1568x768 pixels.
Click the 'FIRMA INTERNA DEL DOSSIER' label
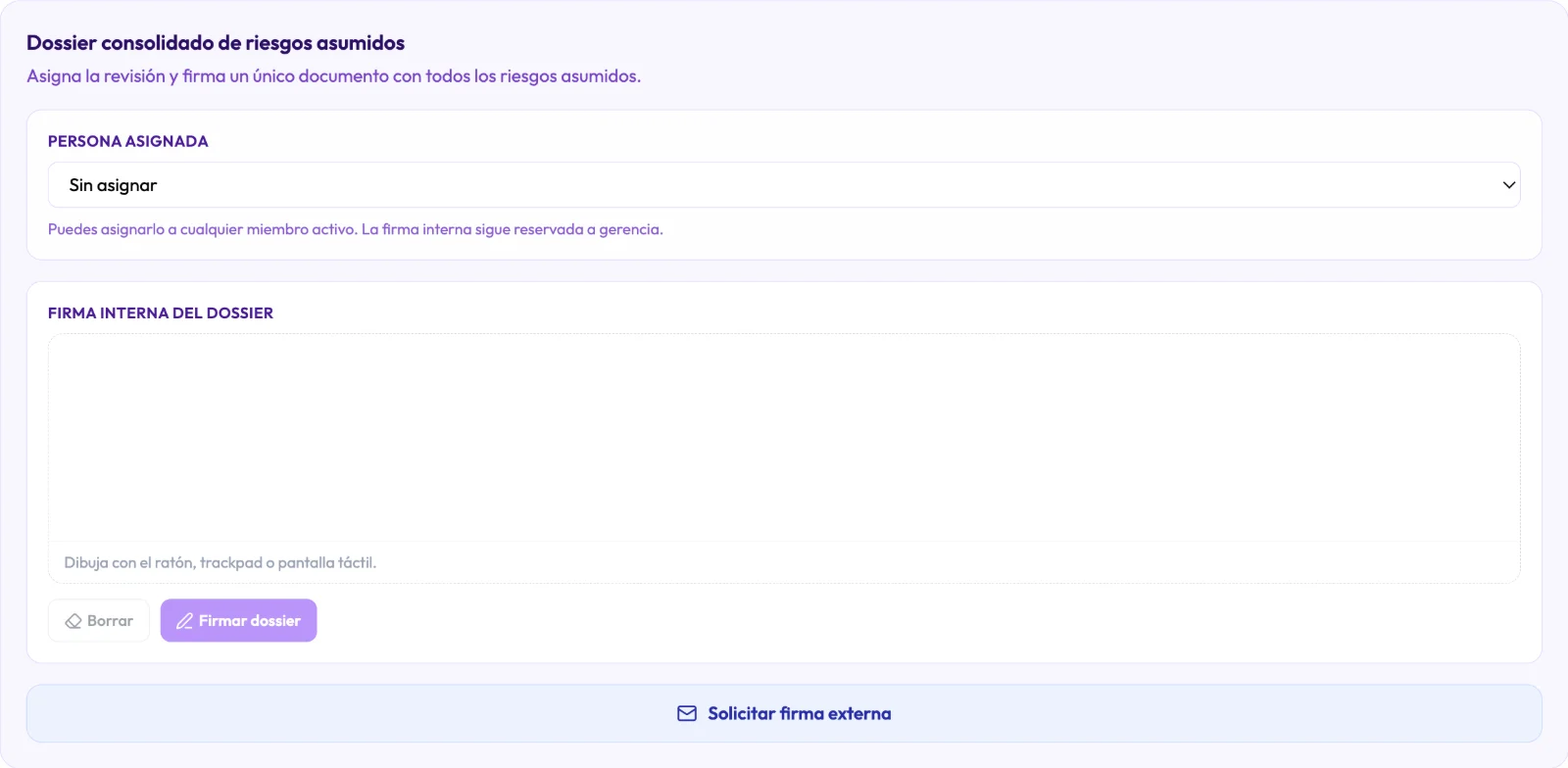tap(161, 313)
